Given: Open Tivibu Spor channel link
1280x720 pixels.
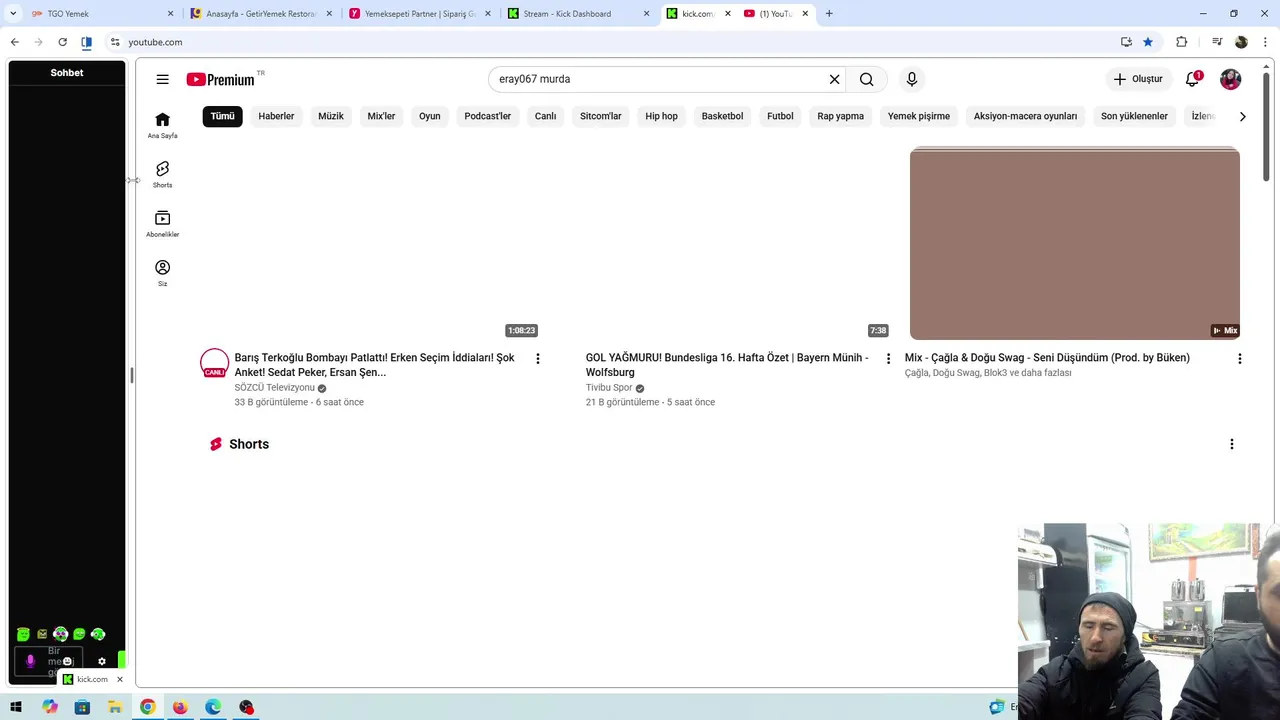Looking at the screenshot, I should (x=609, y=388).
